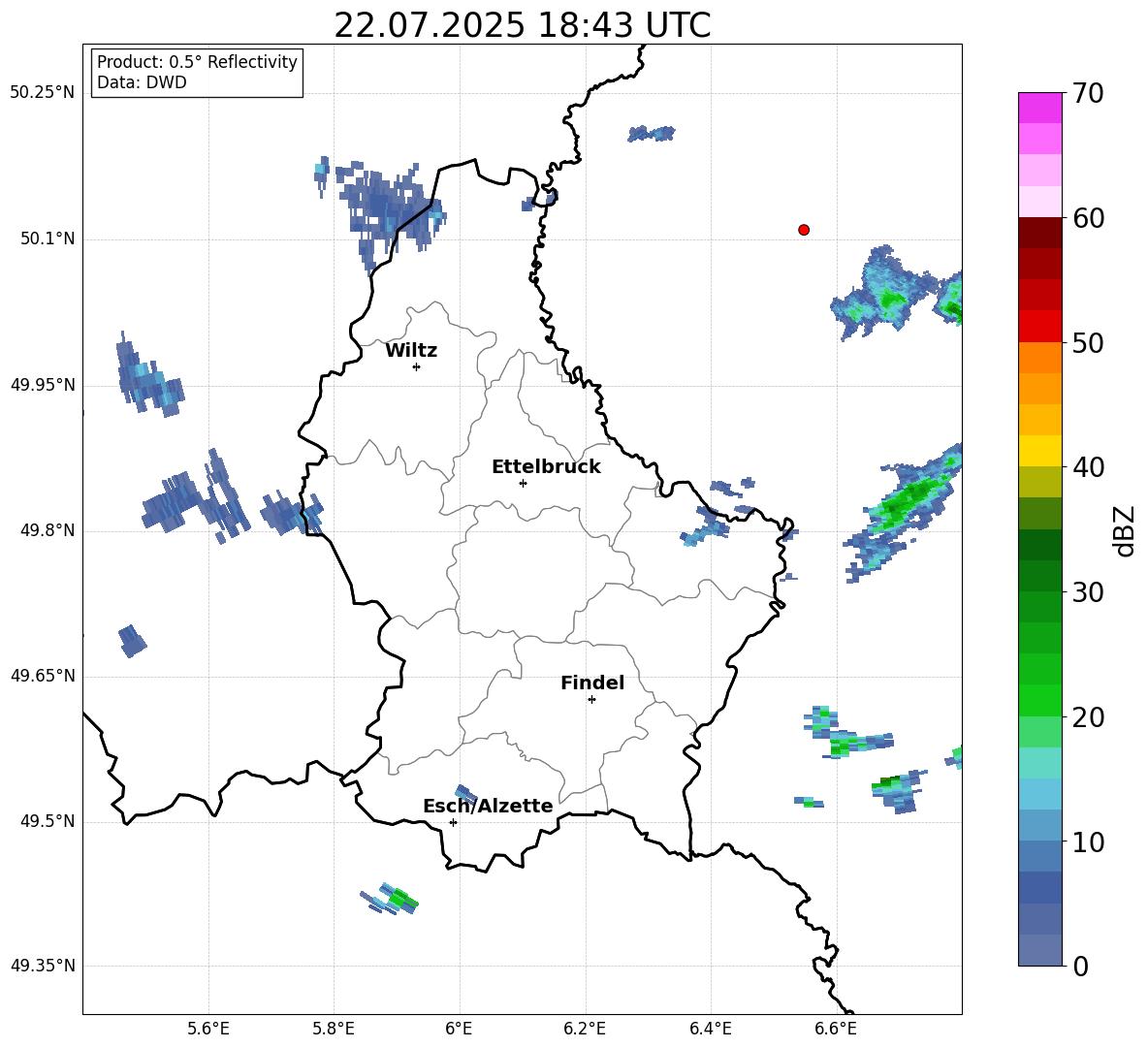This screenshot has height=1048, width=1148.
Task: Click the Esch/Alzette station label
Action: tap(488, 806)
